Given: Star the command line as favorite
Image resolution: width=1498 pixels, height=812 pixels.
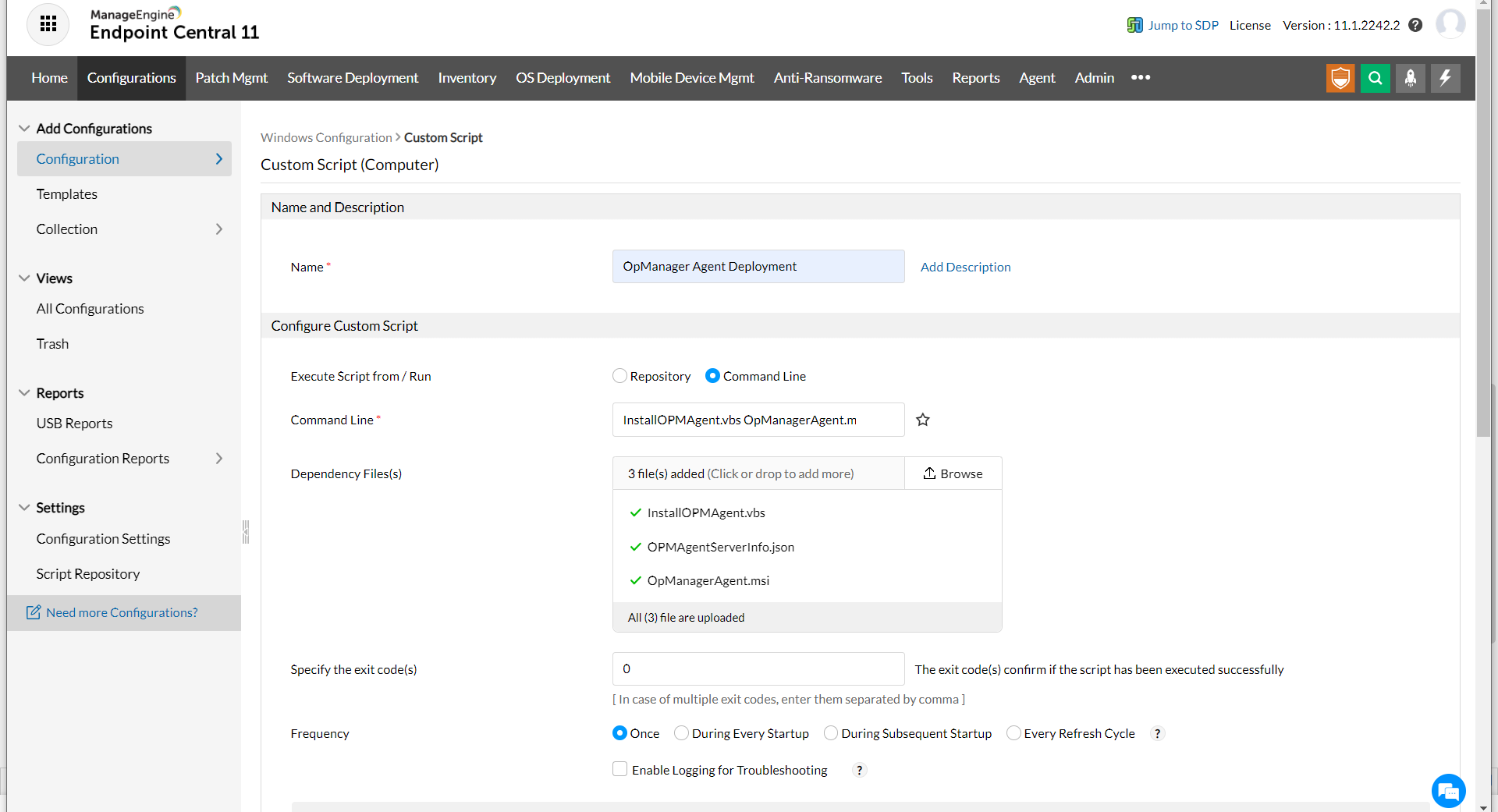Looking at the screenshot, I should (x=922, y=420).
